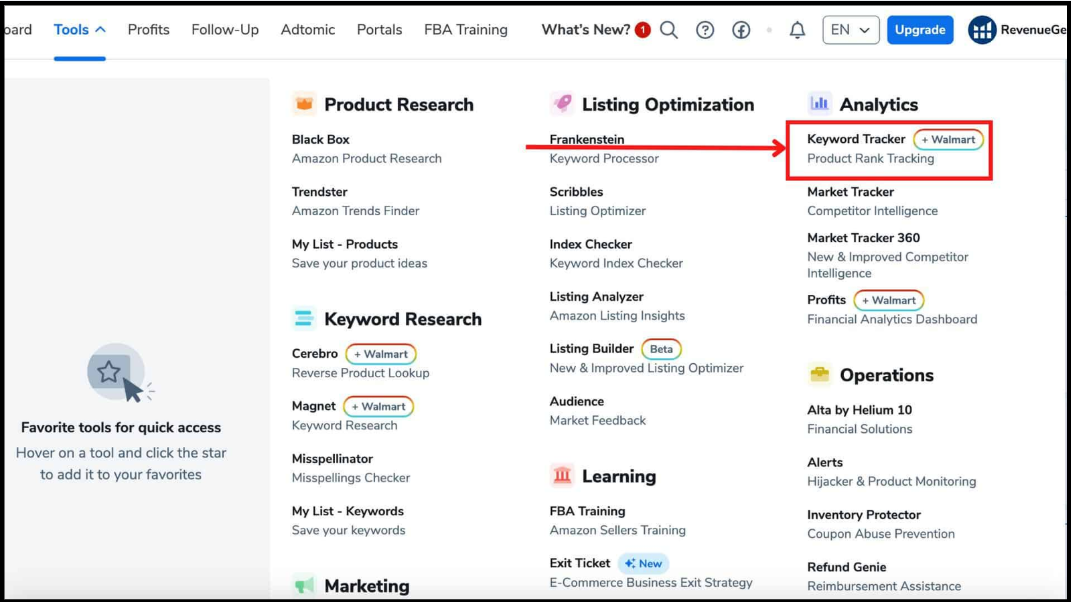Click the Operations briefcase icon
The width and height of the screenshot is (1071, 602).
coord(820,375)
